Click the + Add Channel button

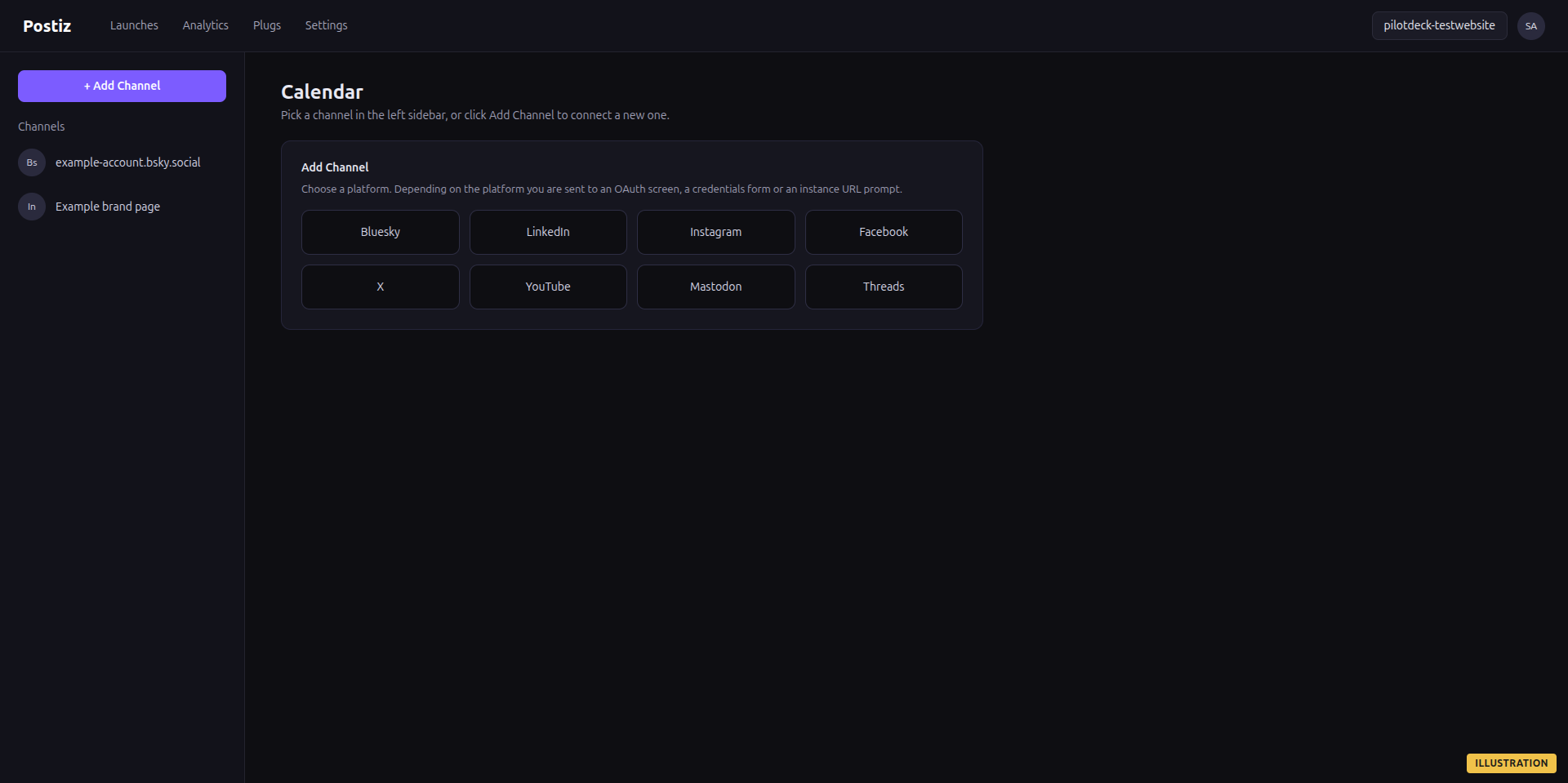coord(122,86)
